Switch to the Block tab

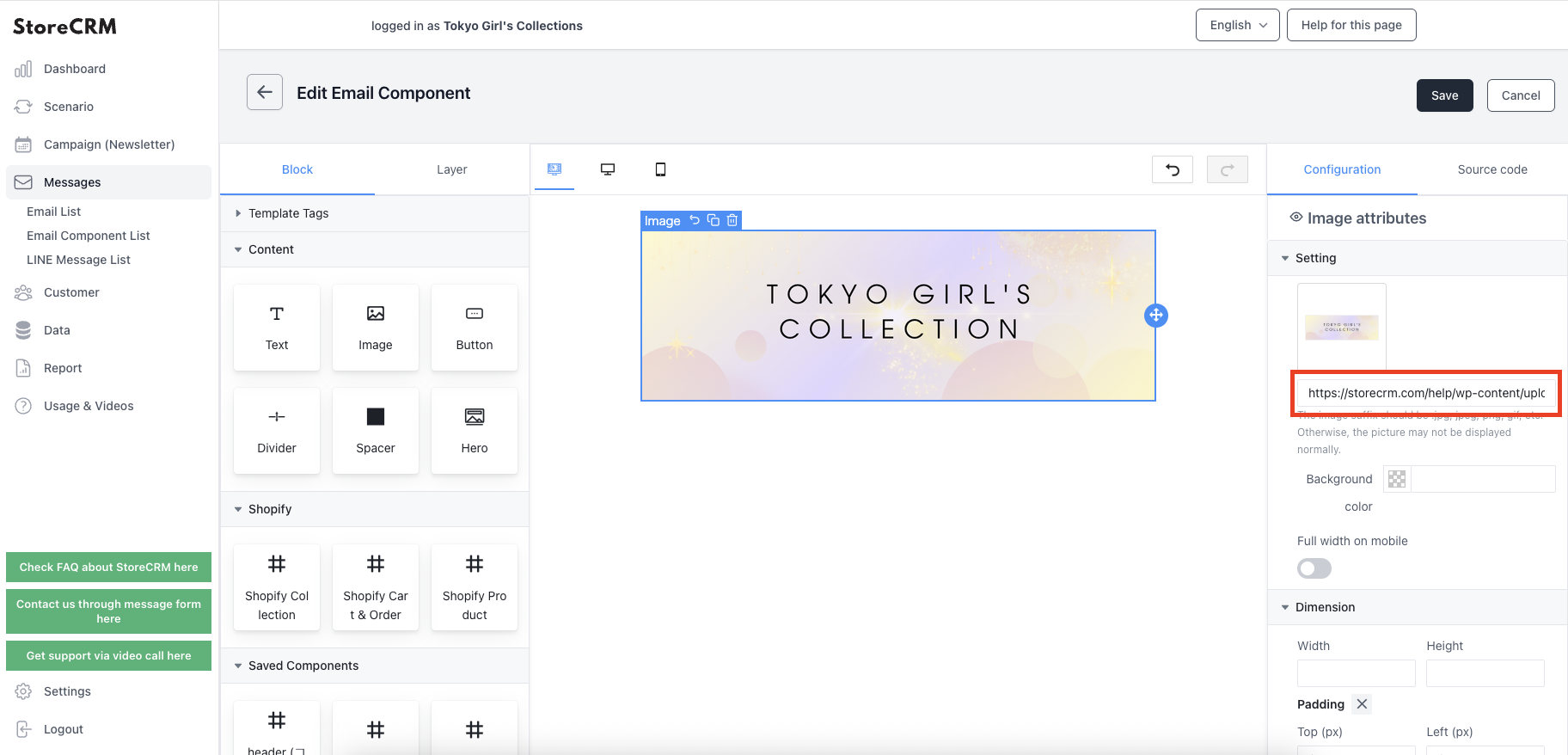297,169
